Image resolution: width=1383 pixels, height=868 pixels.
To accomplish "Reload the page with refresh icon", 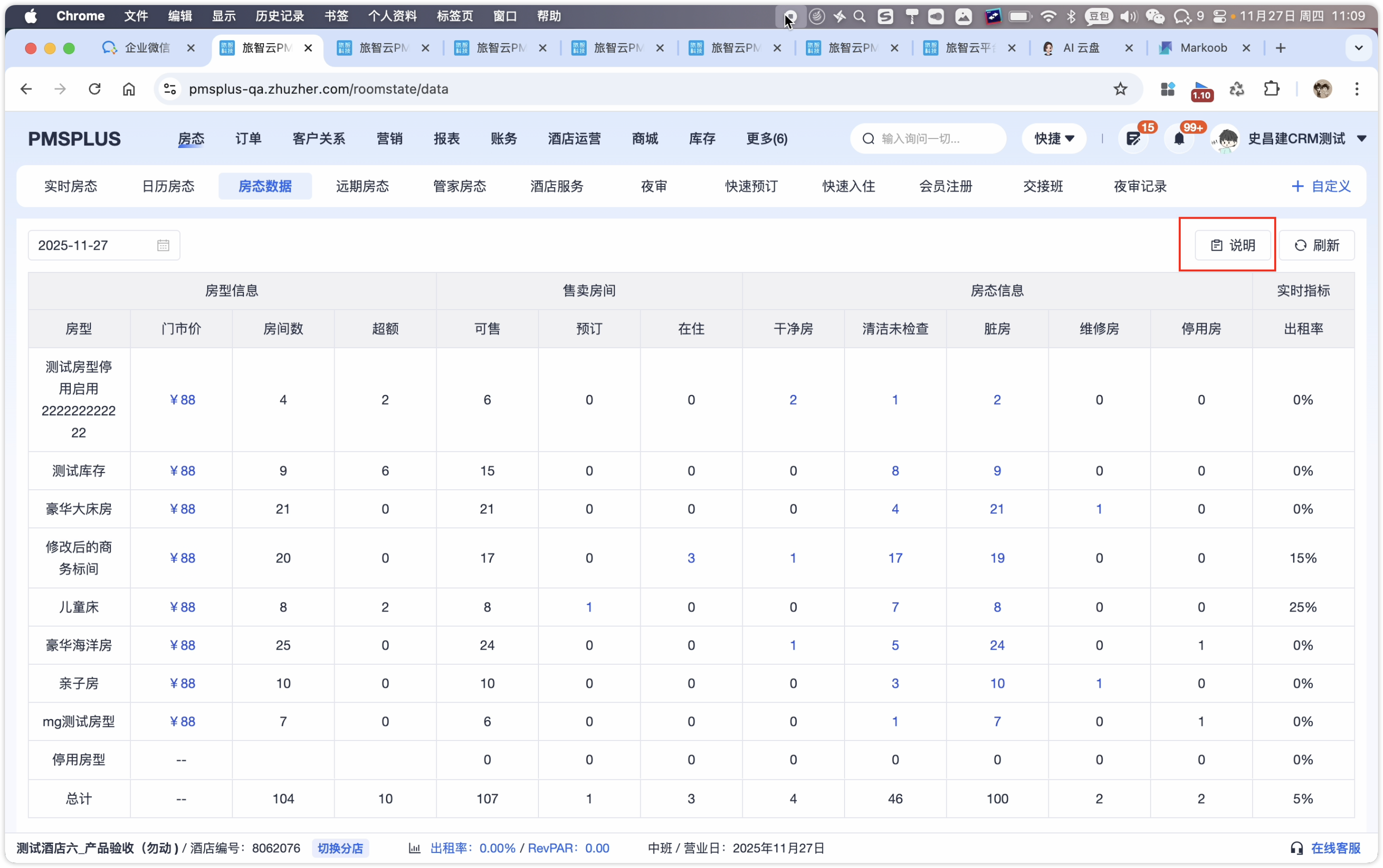I will (95, 89).
